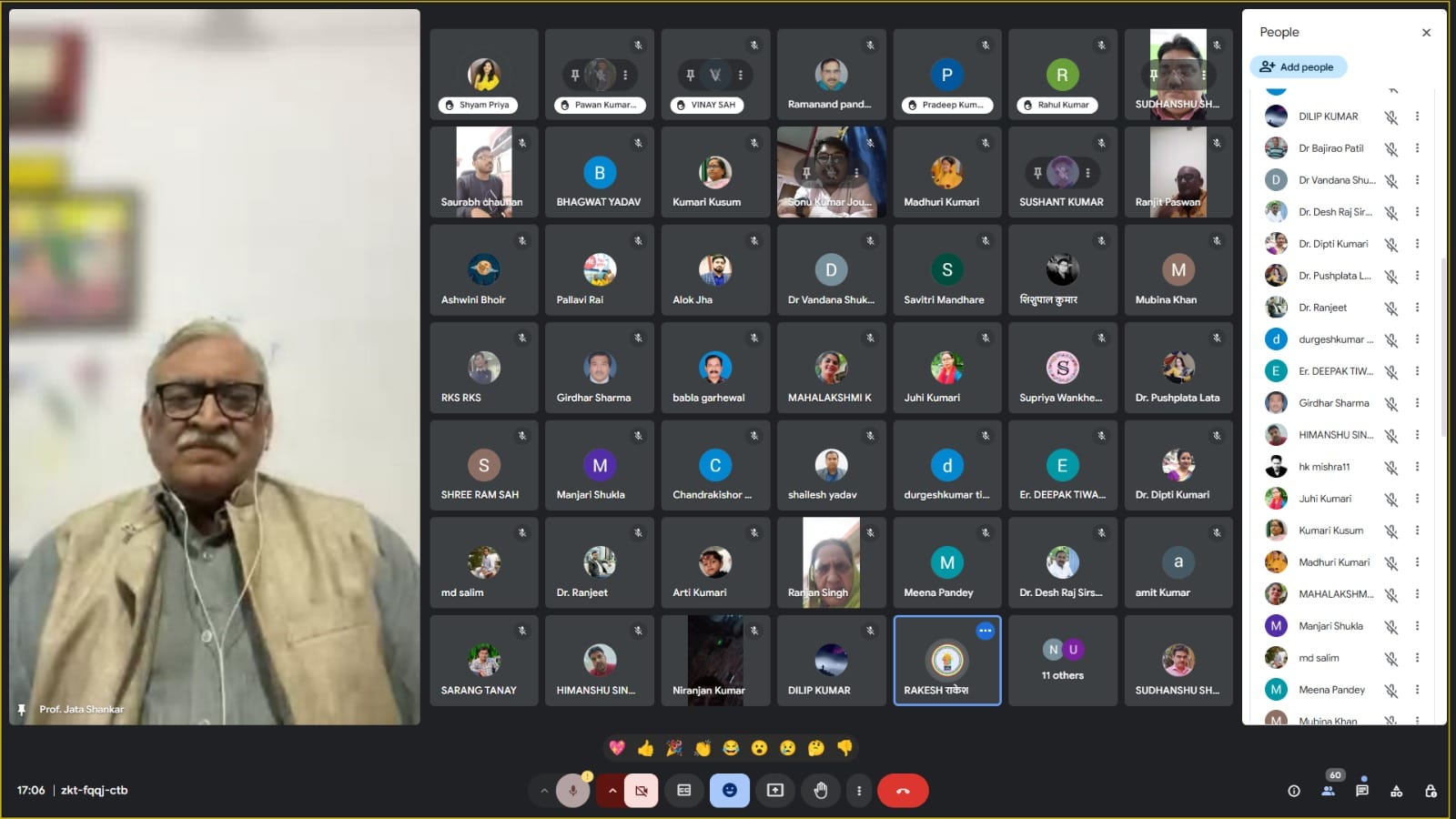Open host controls lock icon
The width and height of the screenshot is (1456, 819).
(1431, 791)
